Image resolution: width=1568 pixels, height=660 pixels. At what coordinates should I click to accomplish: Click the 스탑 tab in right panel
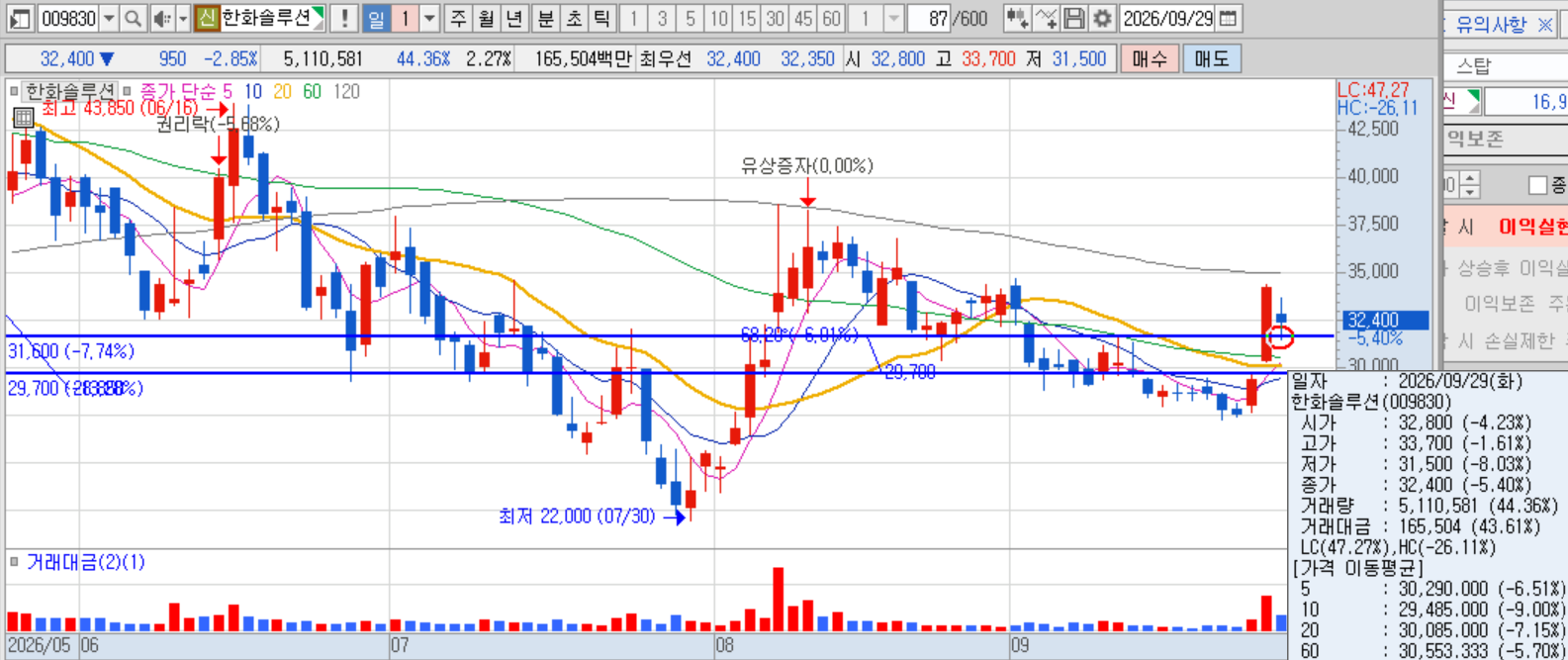coord(1473,66)
